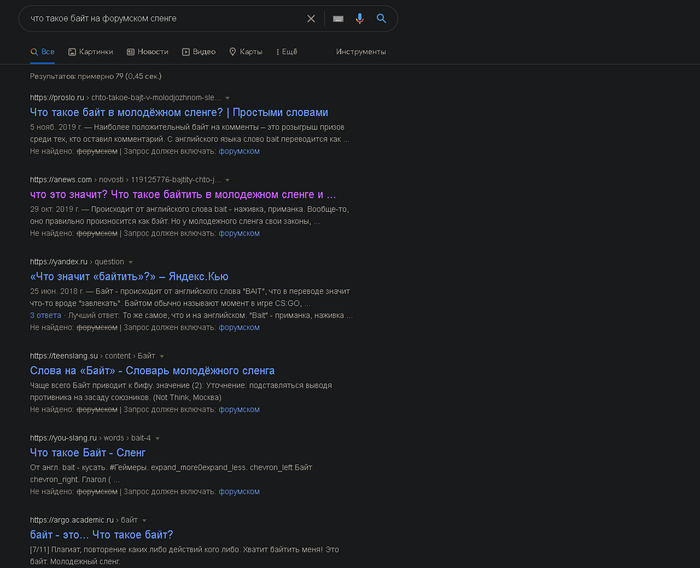Image resolution: width=700 pixels, height=568 pixels.
Task: Click the https://proslo.ru URL text
Action: (x=57, y=97)
